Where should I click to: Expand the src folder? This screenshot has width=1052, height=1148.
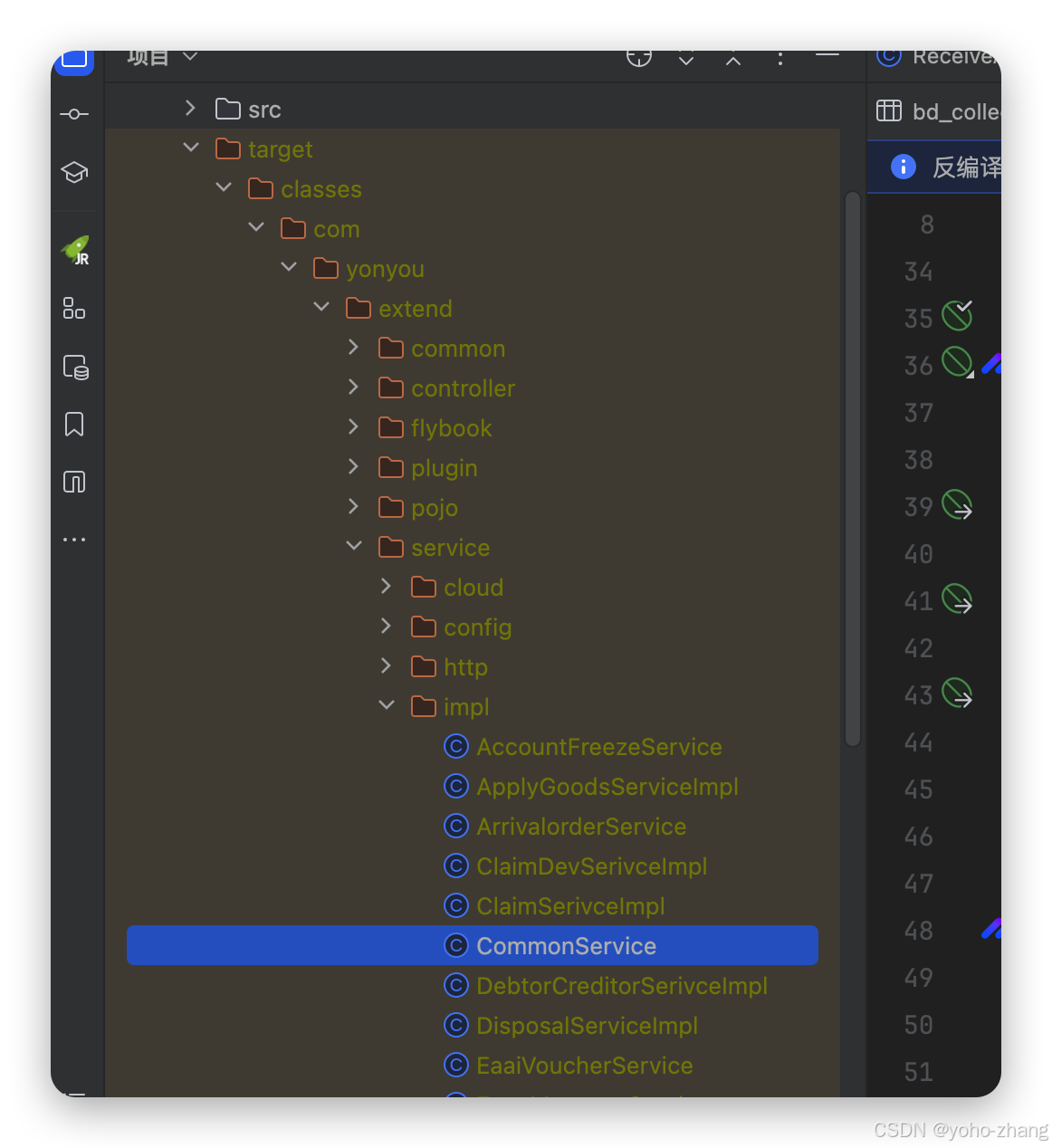190,108
